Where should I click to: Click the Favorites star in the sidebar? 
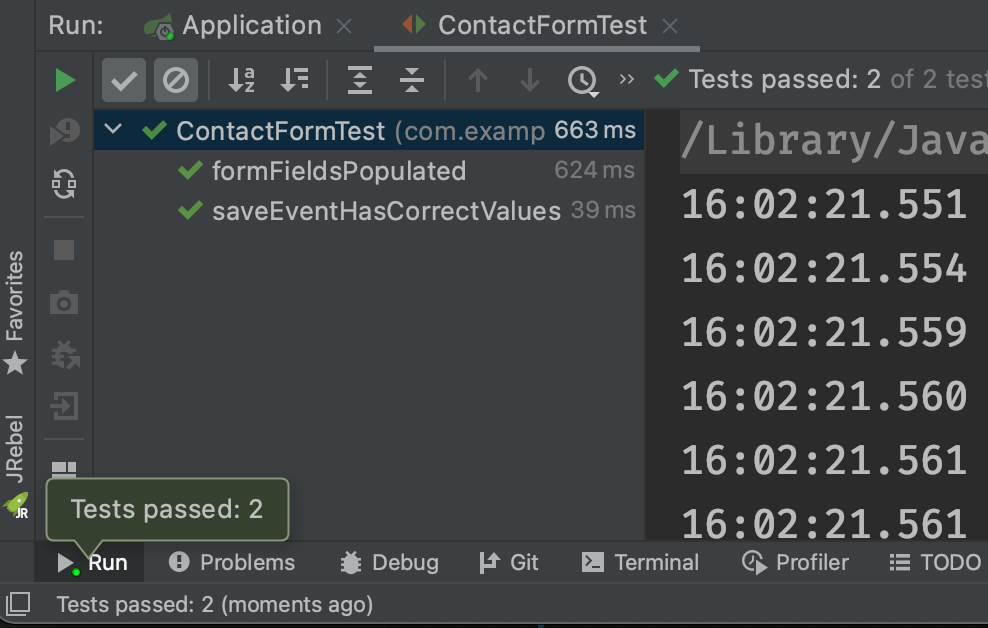(x=16, y=364)
